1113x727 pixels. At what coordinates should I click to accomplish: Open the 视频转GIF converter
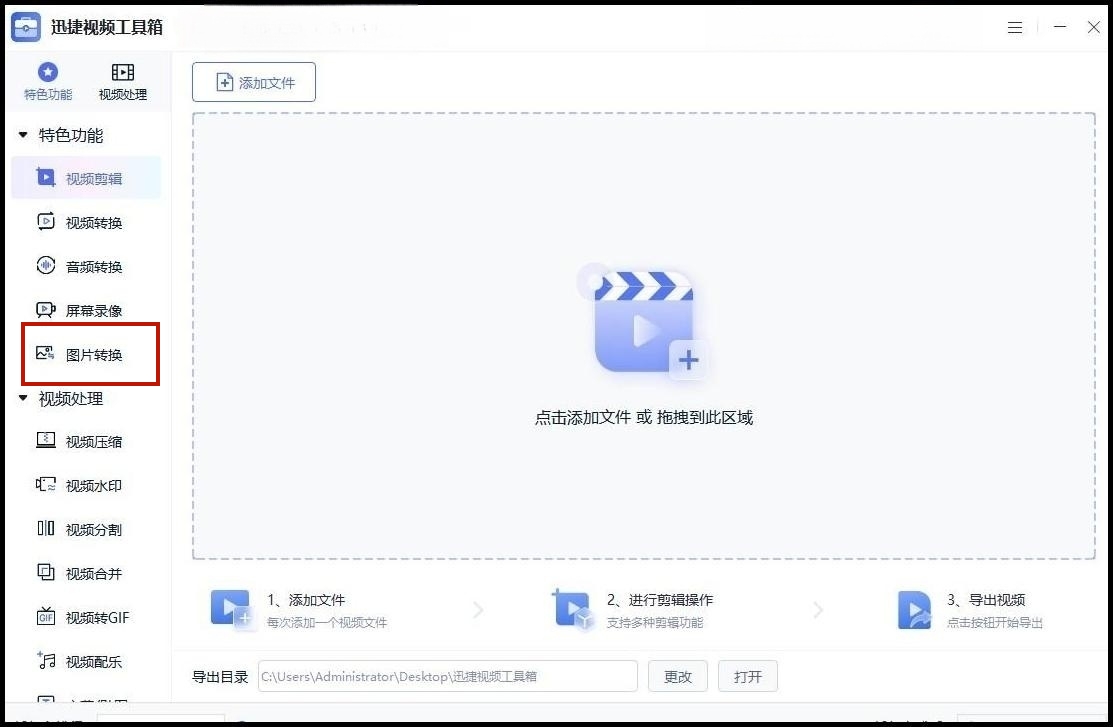pyautogui.click(x=88, y=617)
